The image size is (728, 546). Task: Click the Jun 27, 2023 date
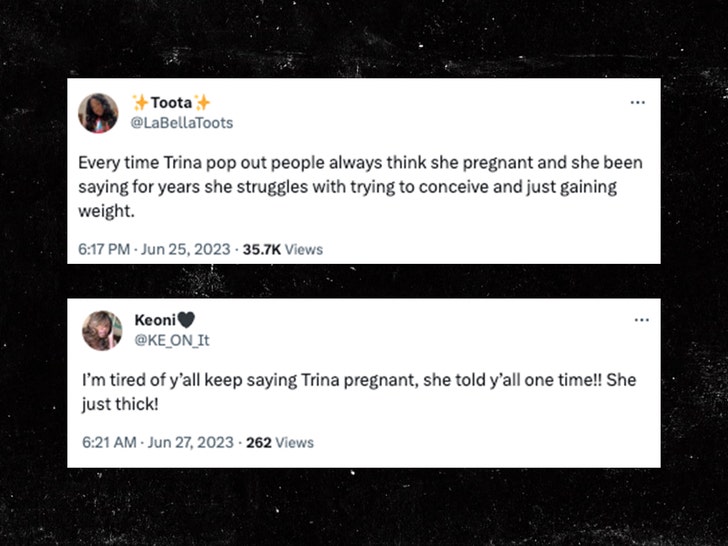(x=191, y=442)
